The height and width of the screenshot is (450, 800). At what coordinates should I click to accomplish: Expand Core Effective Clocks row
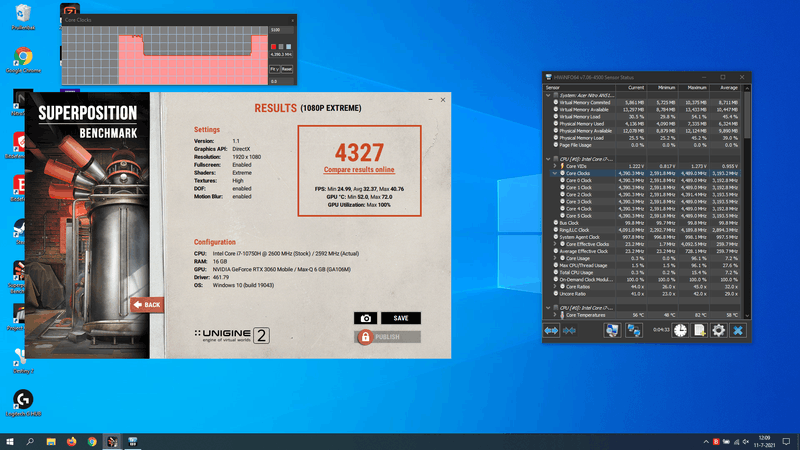[555, 244]
